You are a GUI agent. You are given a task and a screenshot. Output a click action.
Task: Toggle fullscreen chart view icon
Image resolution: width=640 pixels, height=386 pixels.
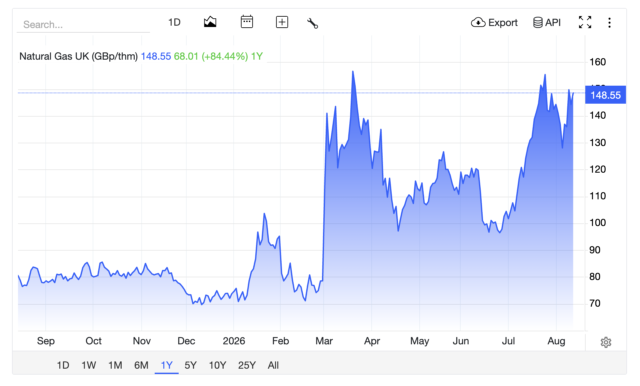585,22
